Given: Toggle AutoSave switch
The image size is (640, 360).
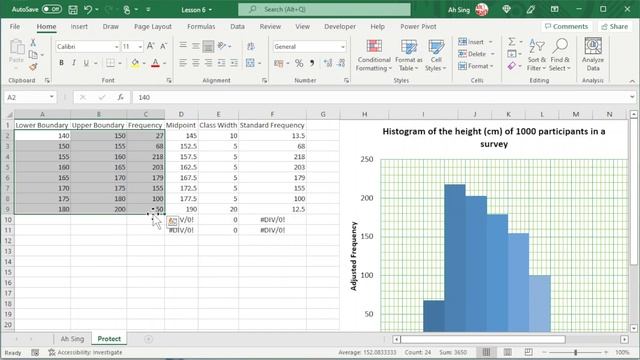Looking at the screenshot, I should [x=52, y=9].
